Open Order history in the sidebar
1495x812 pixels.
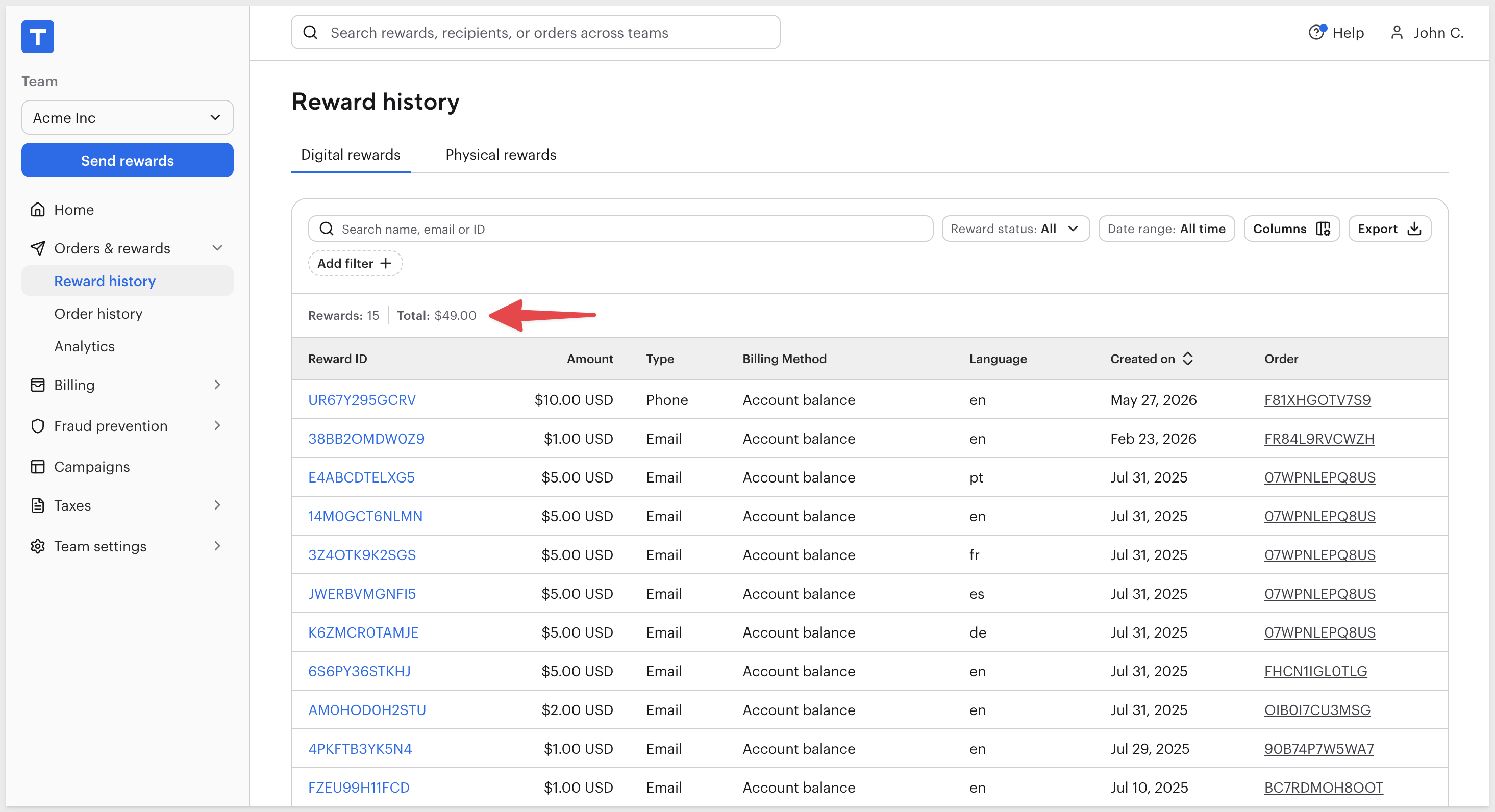pos(98,314)
